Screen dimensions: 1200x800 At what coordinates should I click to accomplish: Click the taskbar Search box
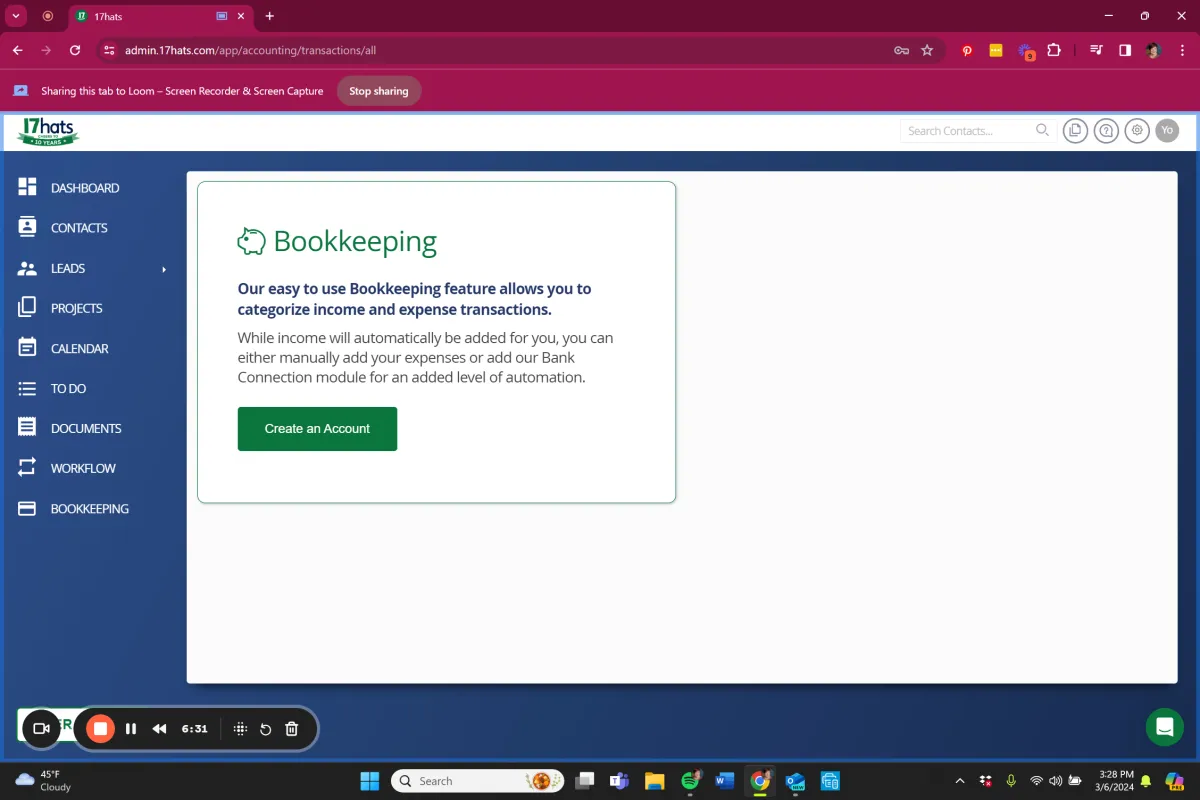click(477, 781)
